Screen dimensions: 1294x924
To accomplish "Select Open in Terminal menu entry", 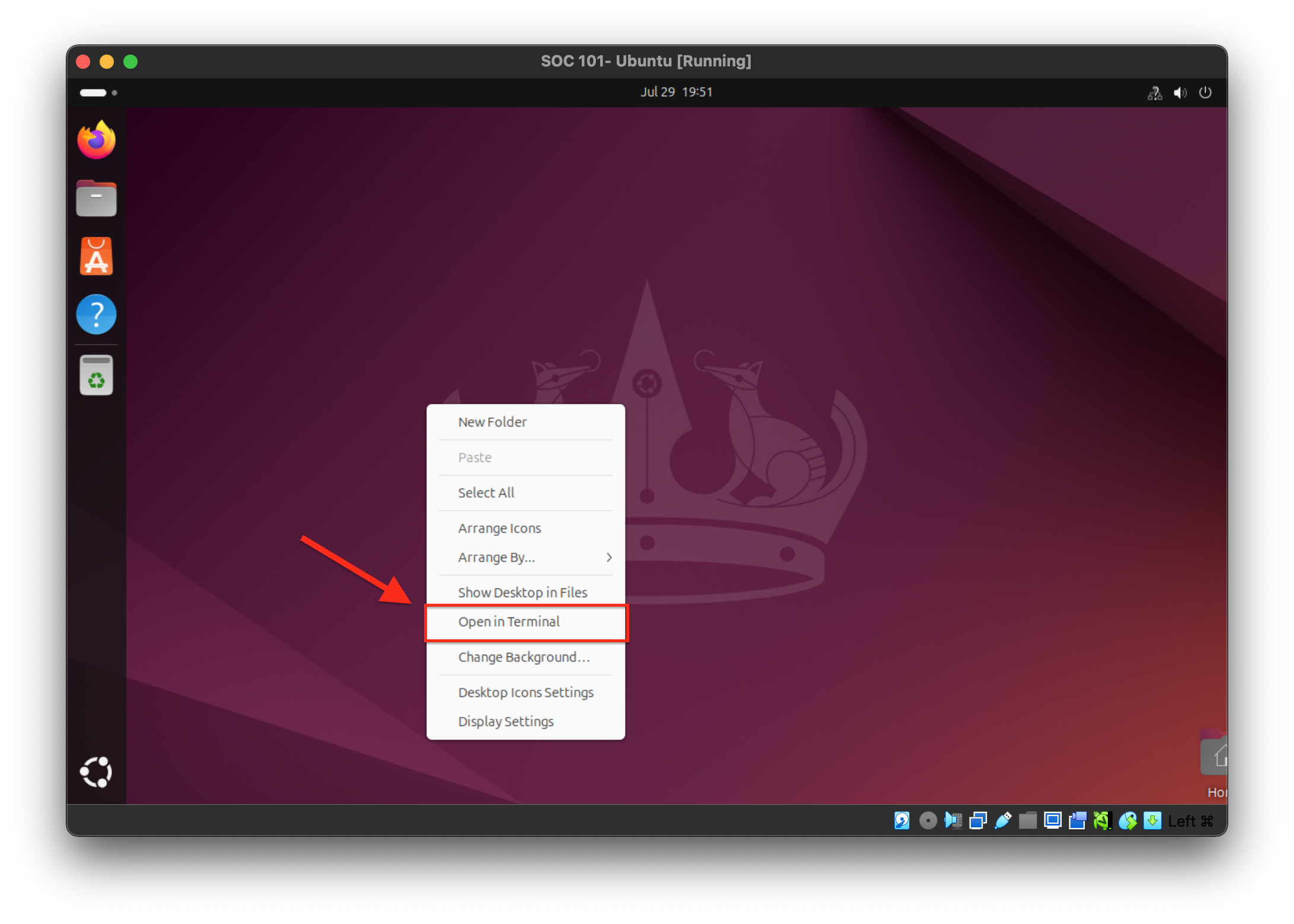I will click(525, 622).
